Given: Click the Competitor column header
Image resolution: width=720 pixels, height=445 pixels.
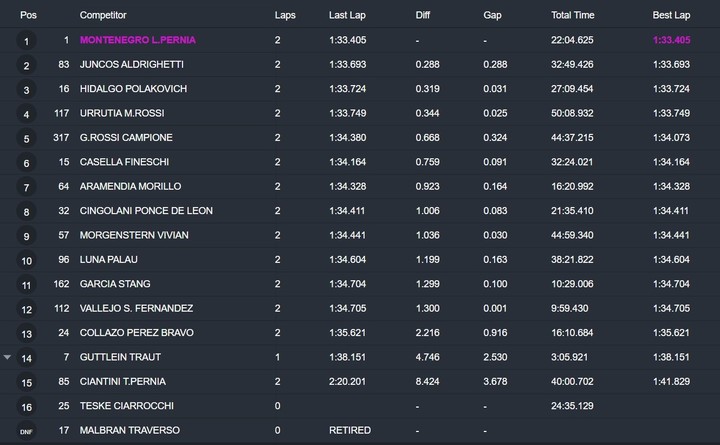Looking at the screenshot, I should pyautogui.click(x=105, y=16).
